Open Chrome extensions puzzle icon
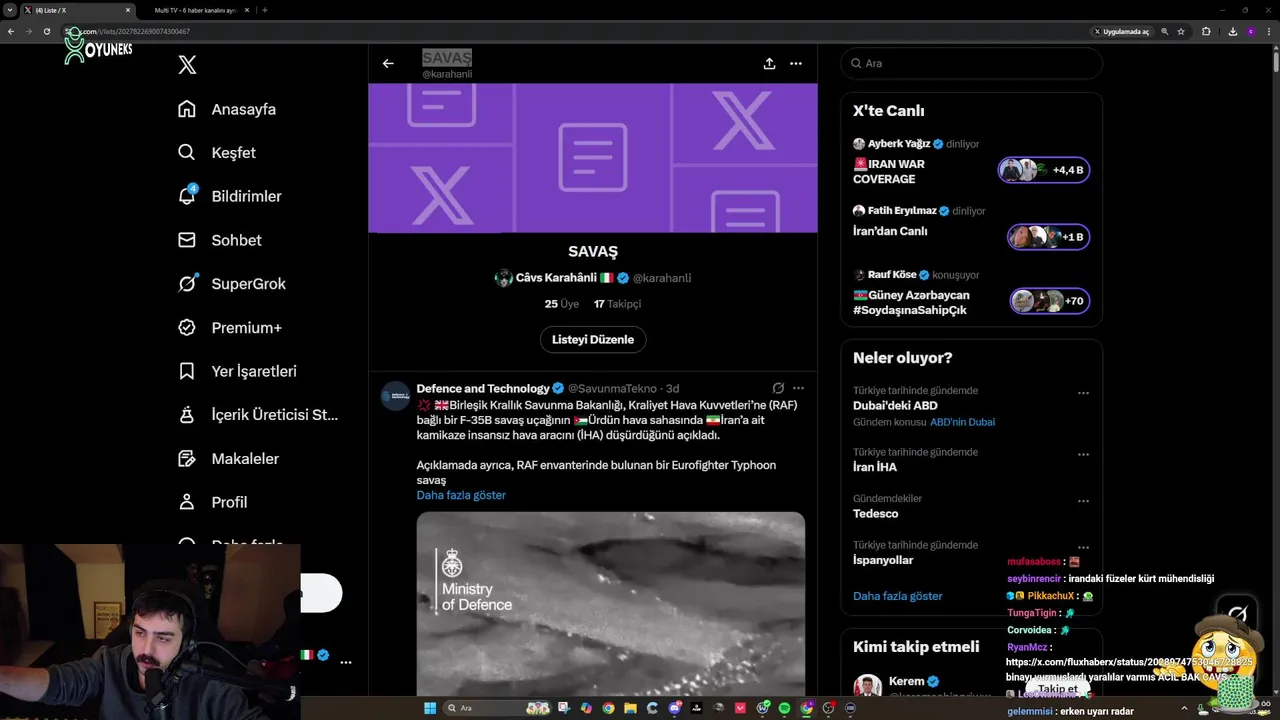The width and height of the screenshot is (1280, 720). point(1206,32)
